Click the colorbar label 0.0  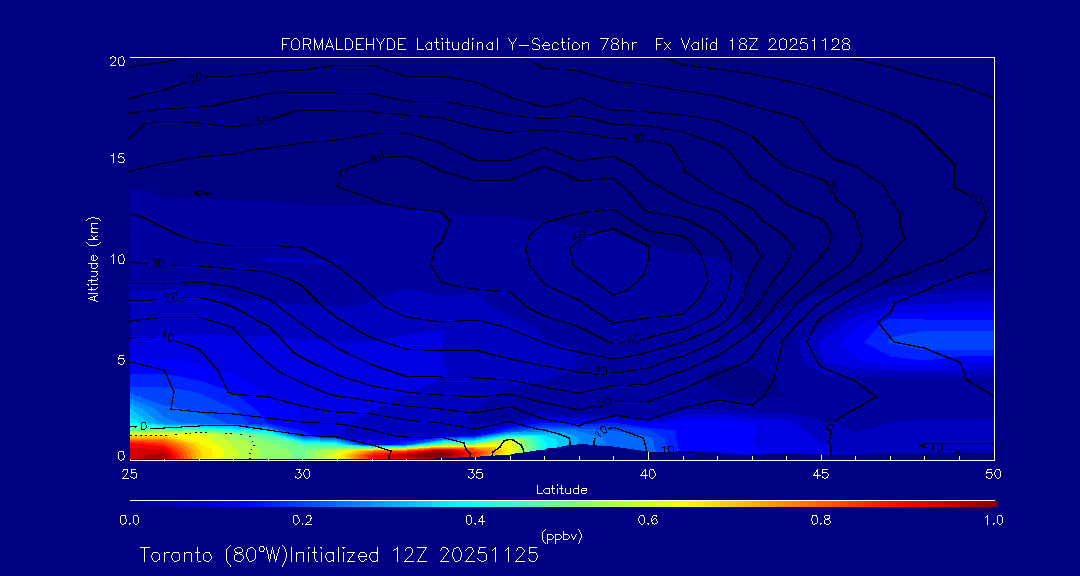click(x=129, y=521)
